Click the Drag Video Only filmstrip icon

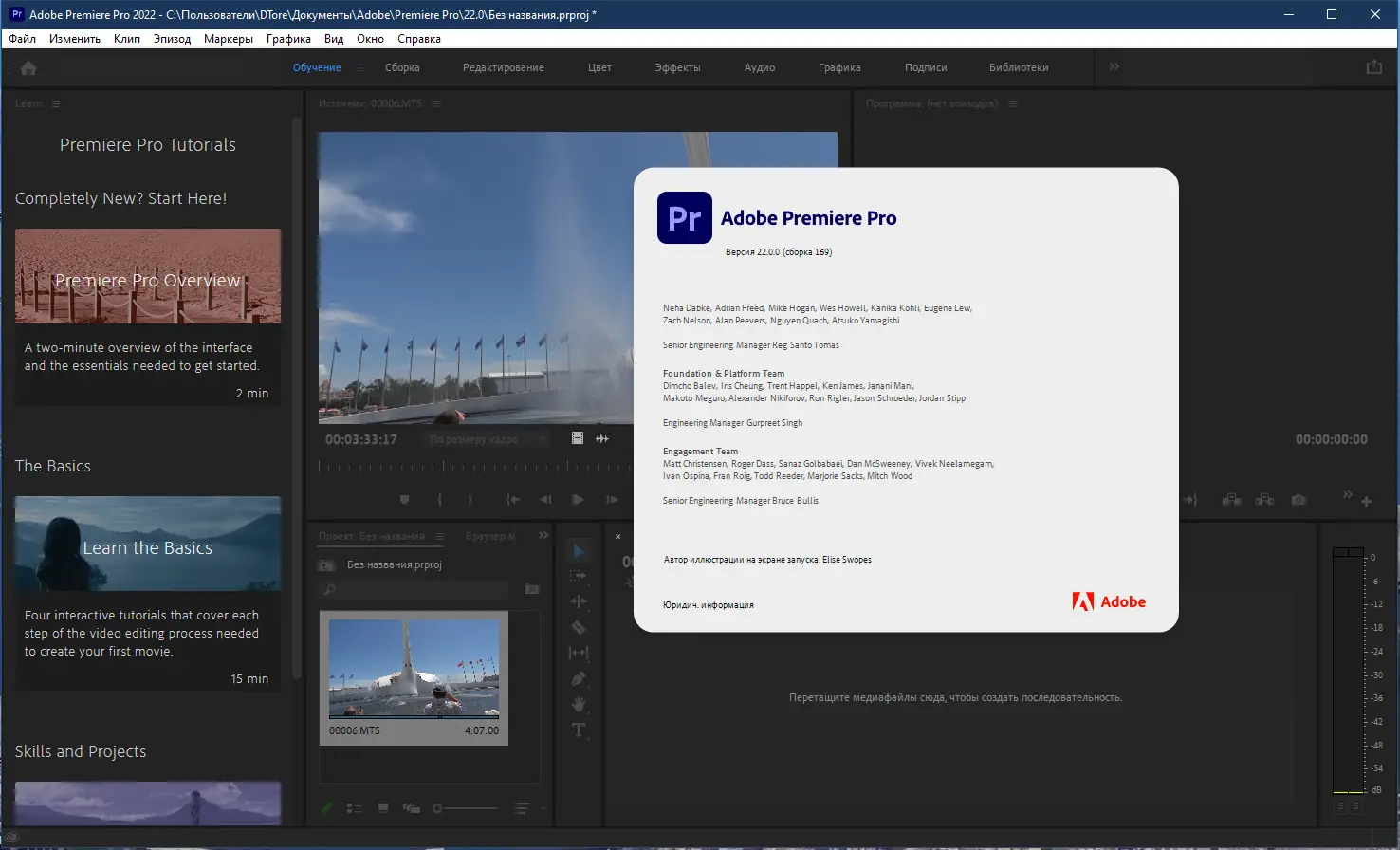pyautogui.click(x=578, y=438)
